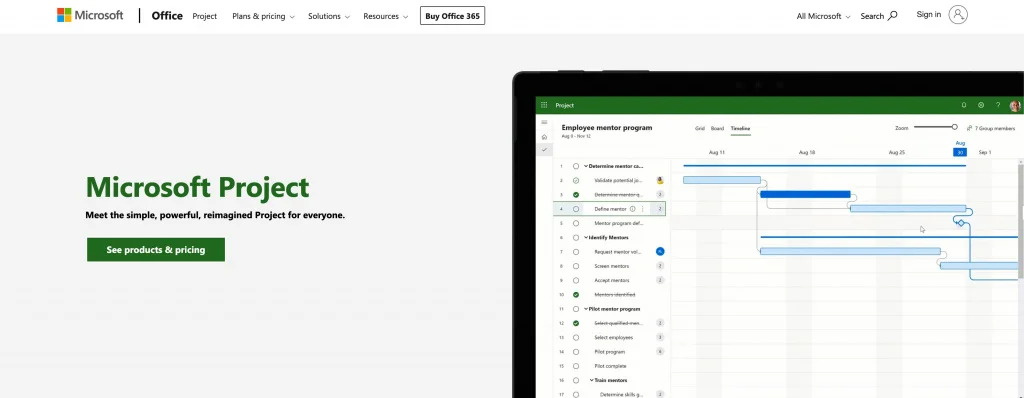Open the app launcher waffle in Project preview
1024x398 pixels.
click(544, 105)
